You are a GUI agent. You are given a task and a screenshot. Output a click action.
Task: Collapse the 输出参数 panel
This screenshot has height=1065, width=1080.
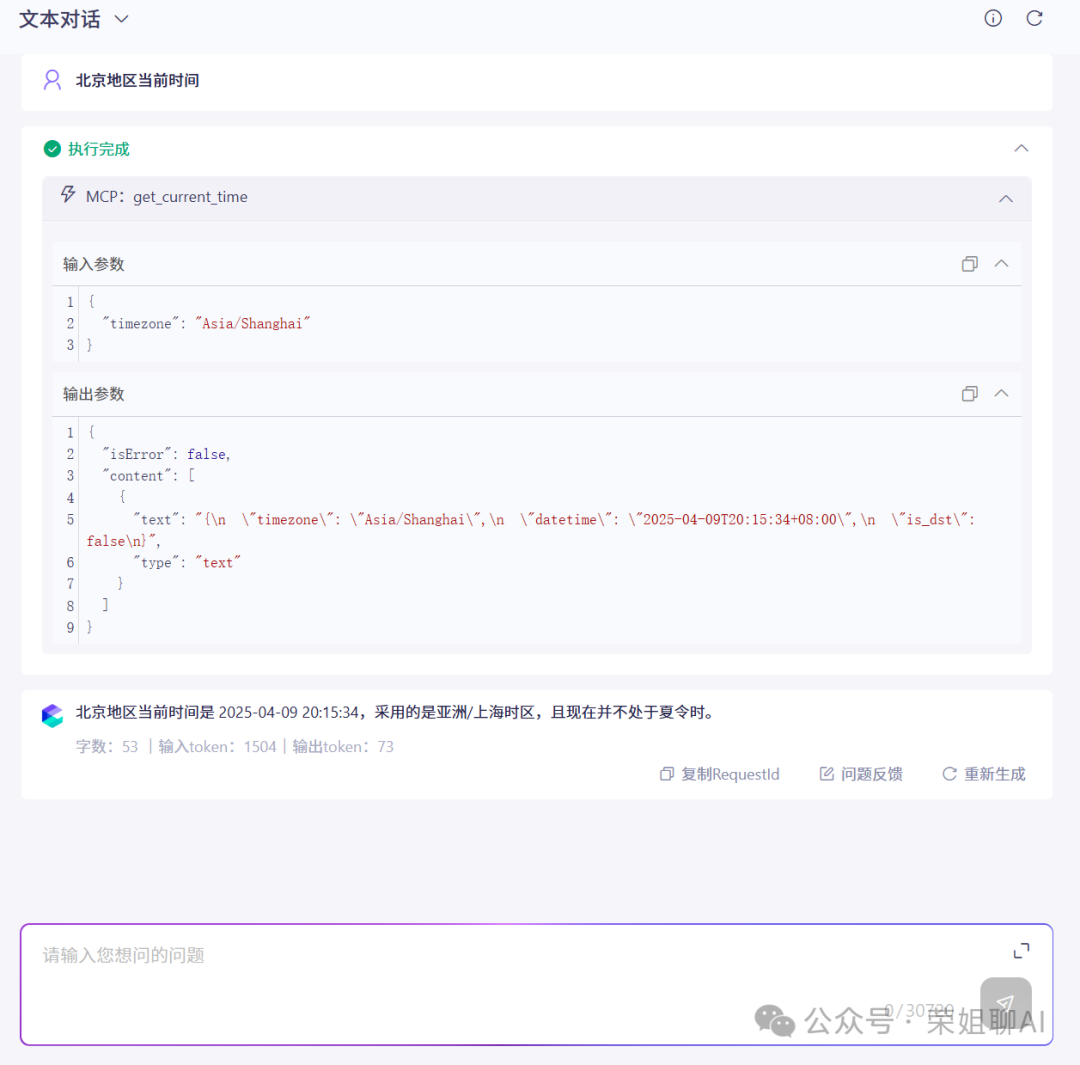click(1001, 393)
